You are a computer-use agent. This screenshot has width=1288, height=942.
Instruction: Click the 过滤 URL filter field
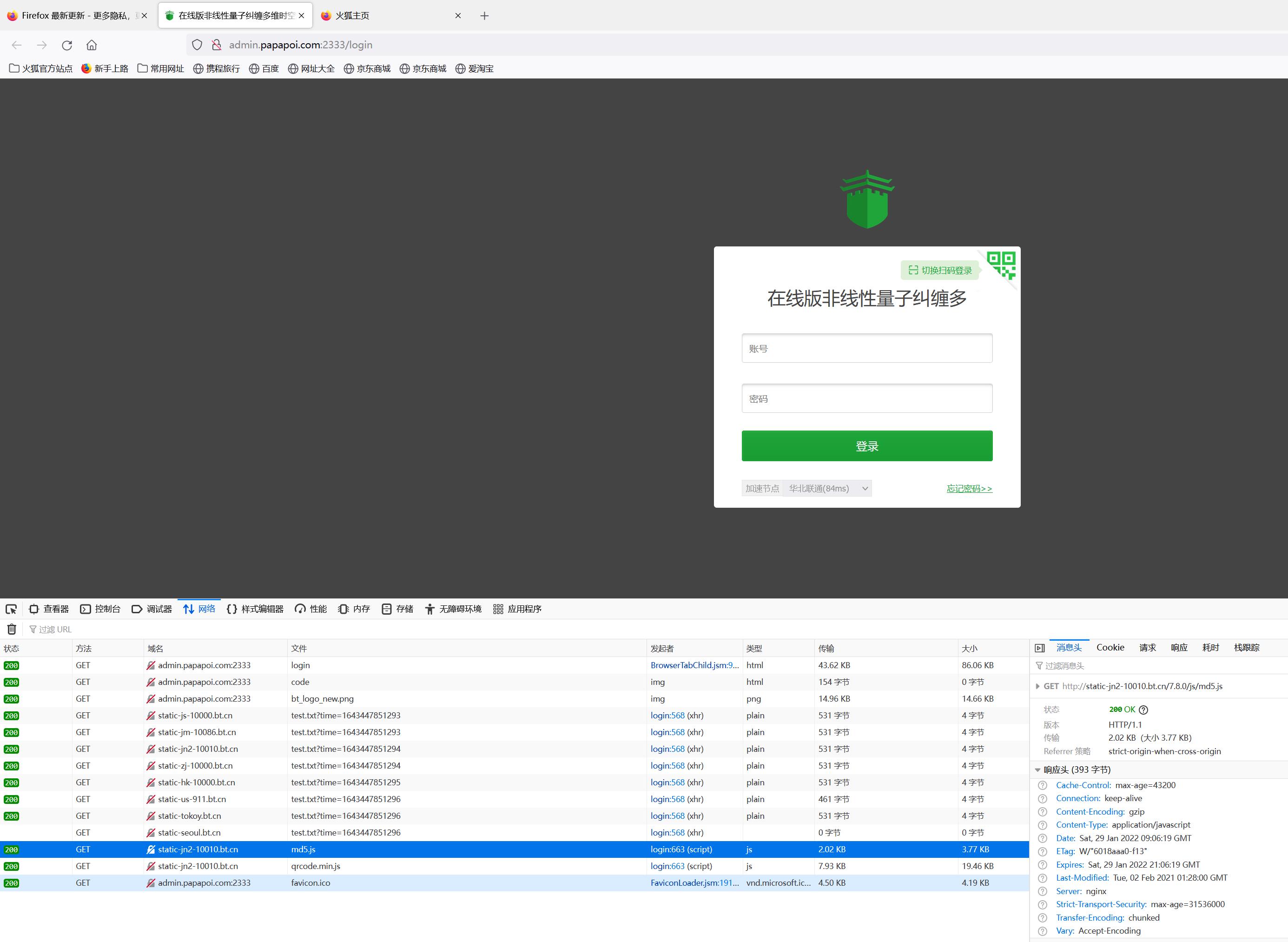click(x=55, y=630)
